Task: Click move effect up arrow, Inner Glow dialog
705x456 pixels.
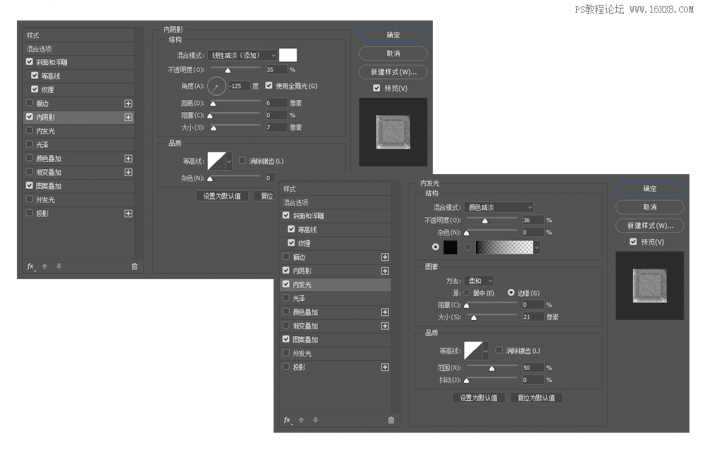Action: [x=301, y=420]
